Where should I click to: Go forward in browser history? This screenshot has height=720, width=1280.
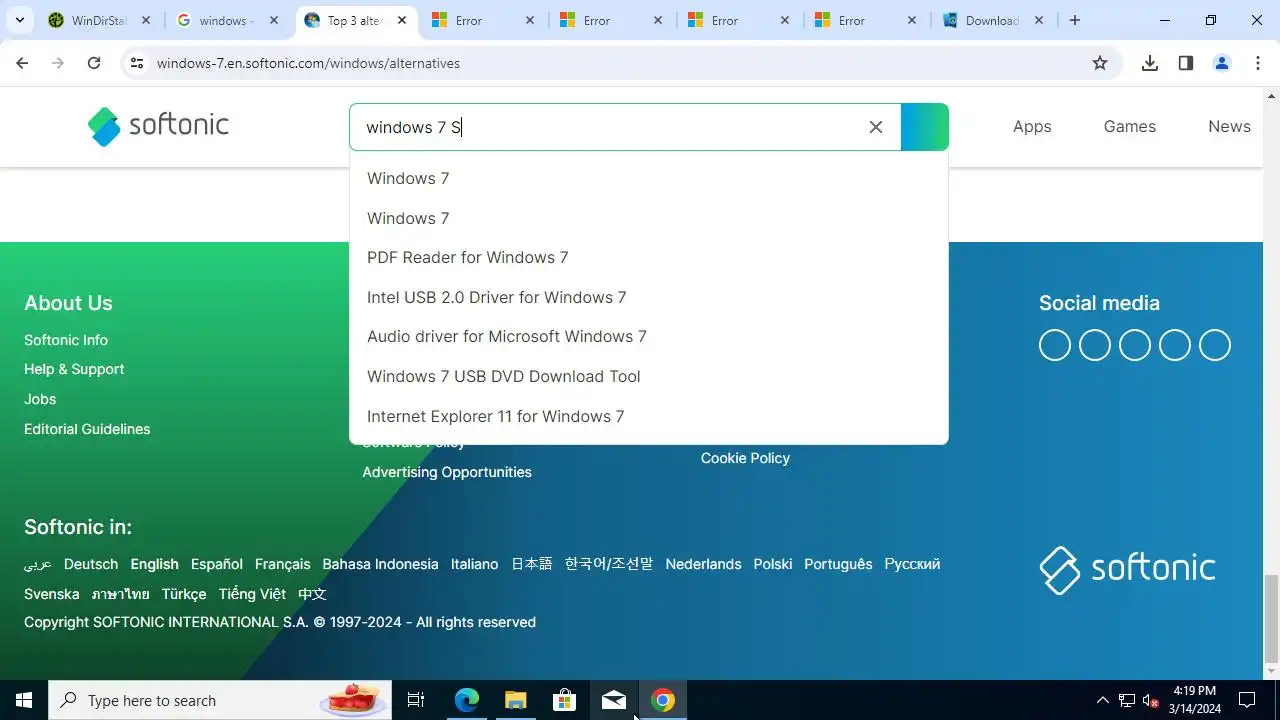point(58,63)
